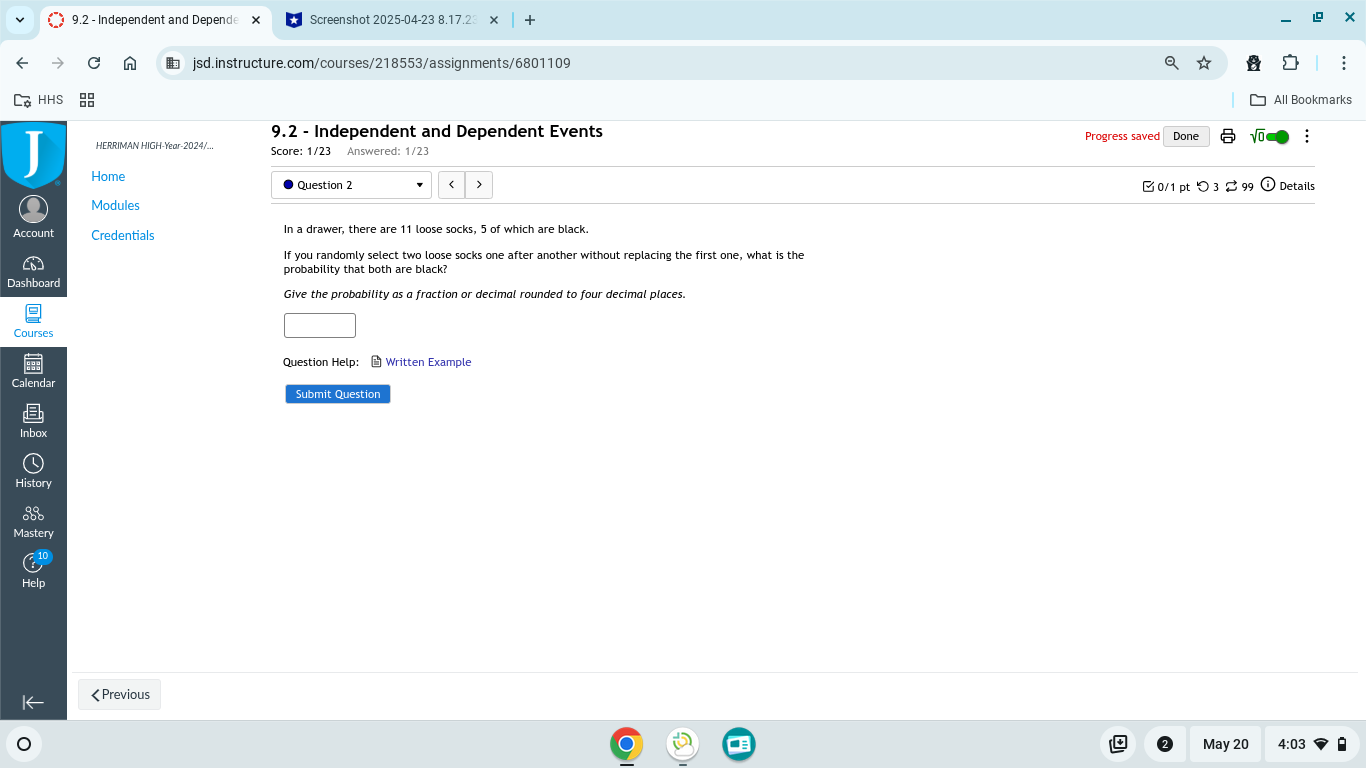Bookmark this page with the star

coord(1204,63)
